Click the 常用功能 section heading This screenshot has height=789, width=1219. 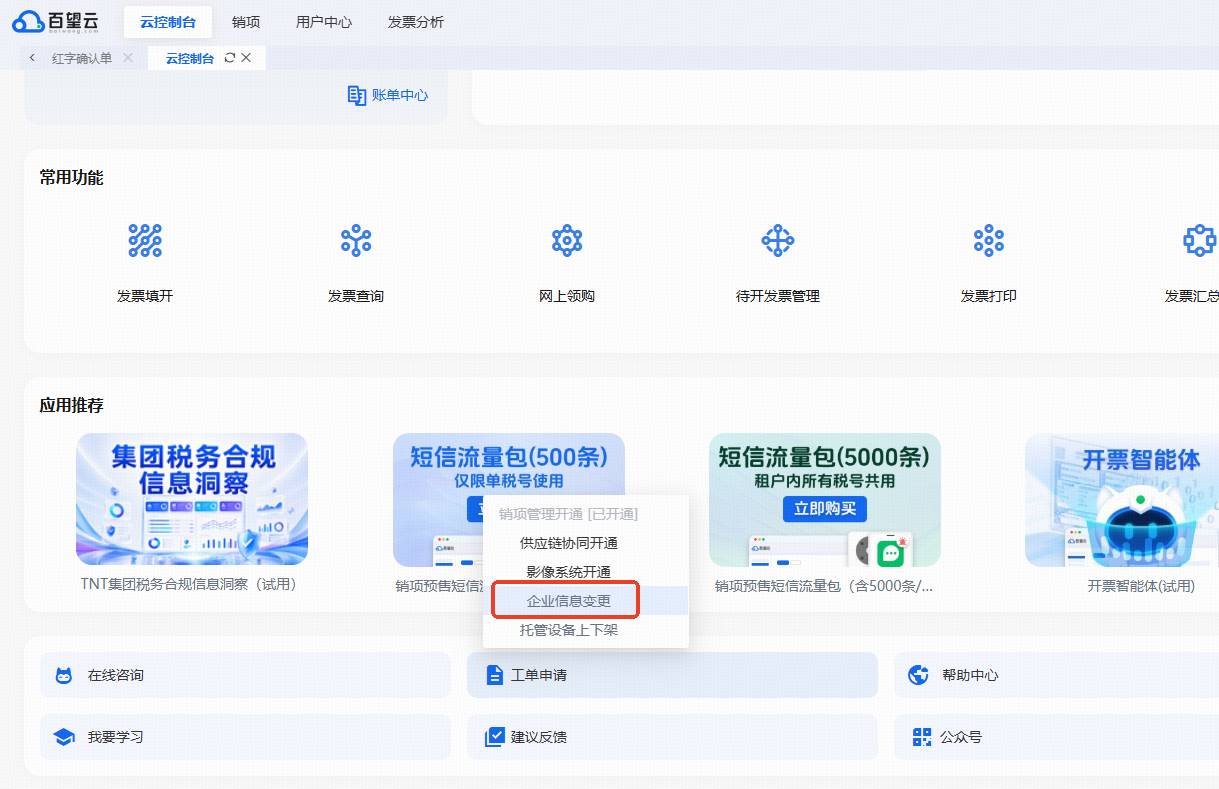(71, 178)
